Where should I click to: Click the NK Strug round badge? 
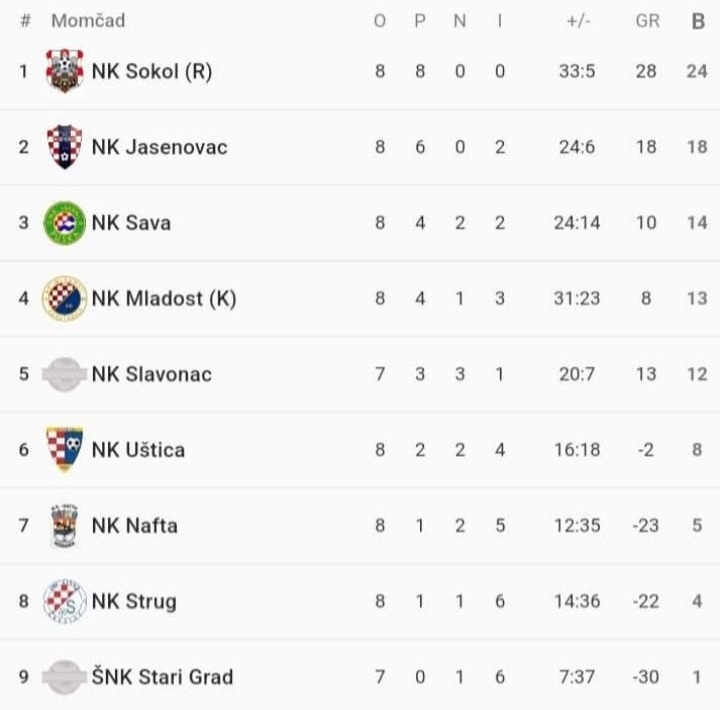point(65,601)
